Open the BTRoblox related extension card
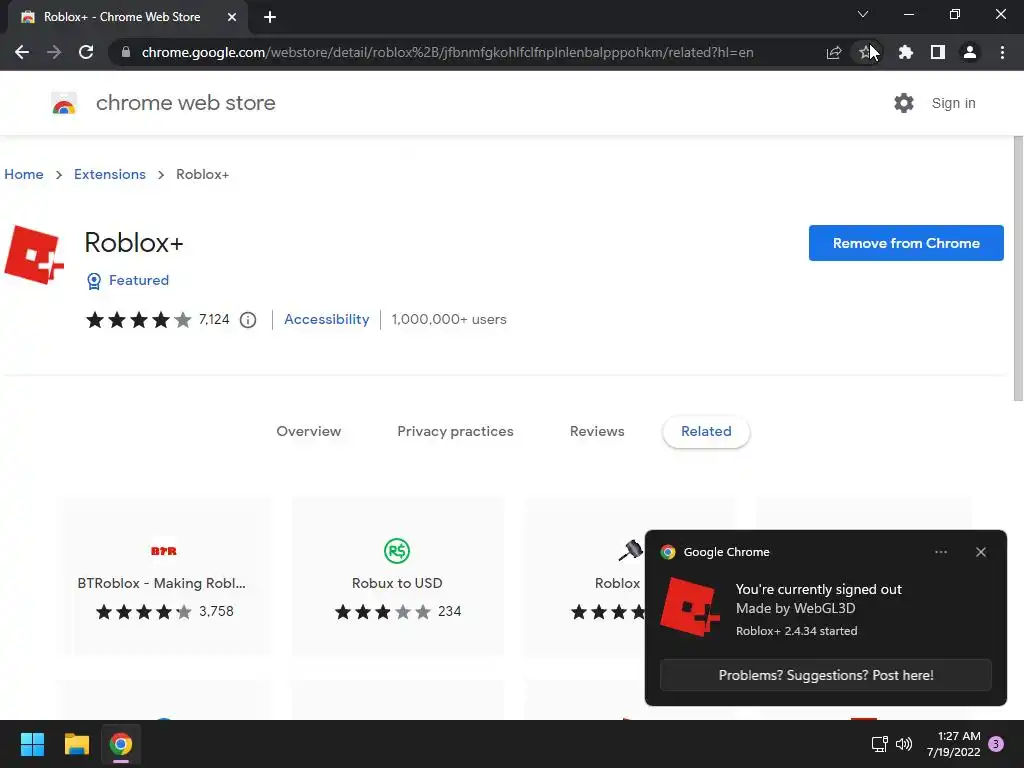Screen dimensions: 1024x768 click(163, 576)
